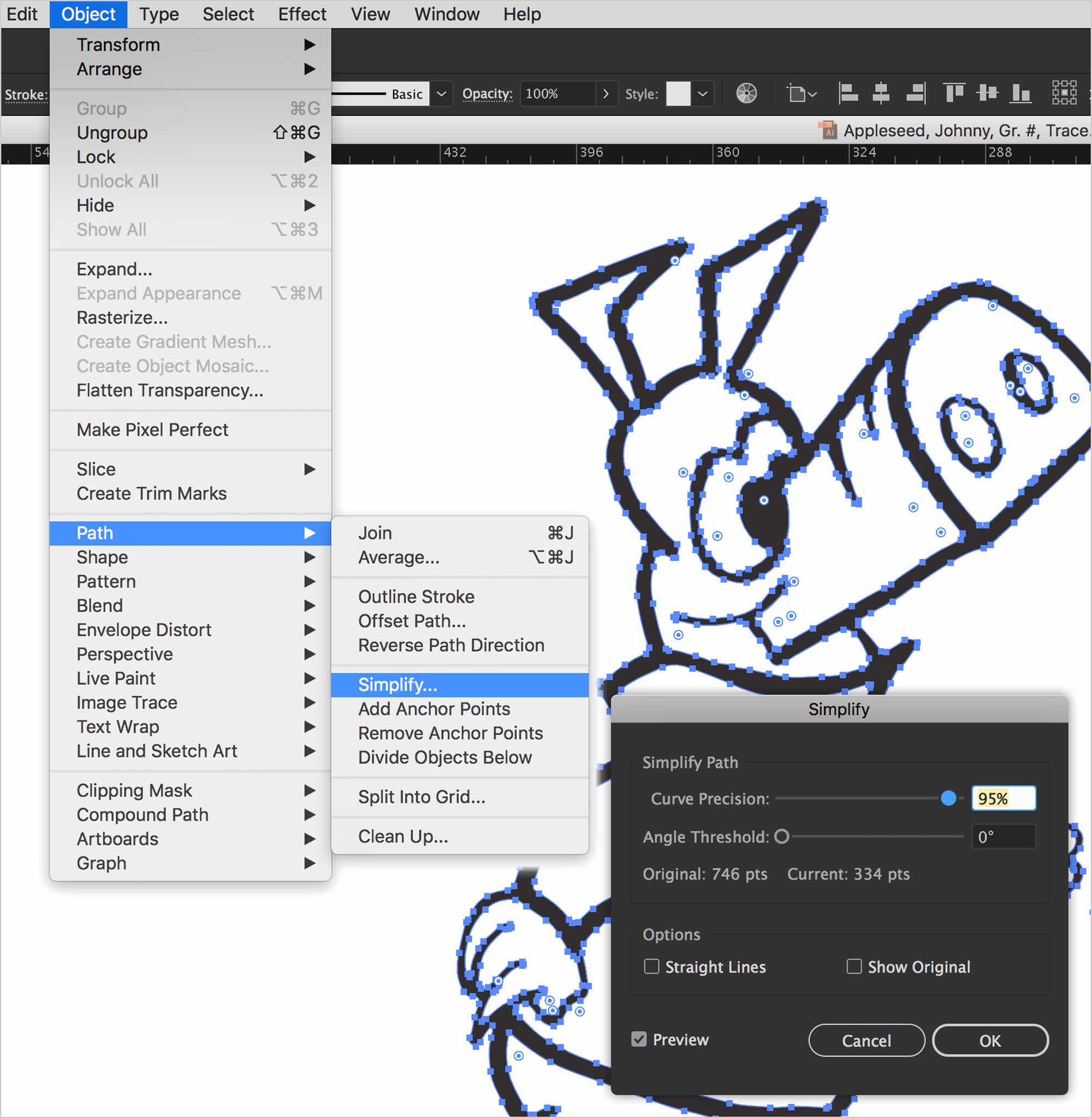The height and width of the screenshot is (1118, 1092).
Task: Enable the Show Original checkbox
Action: point(854,967)
